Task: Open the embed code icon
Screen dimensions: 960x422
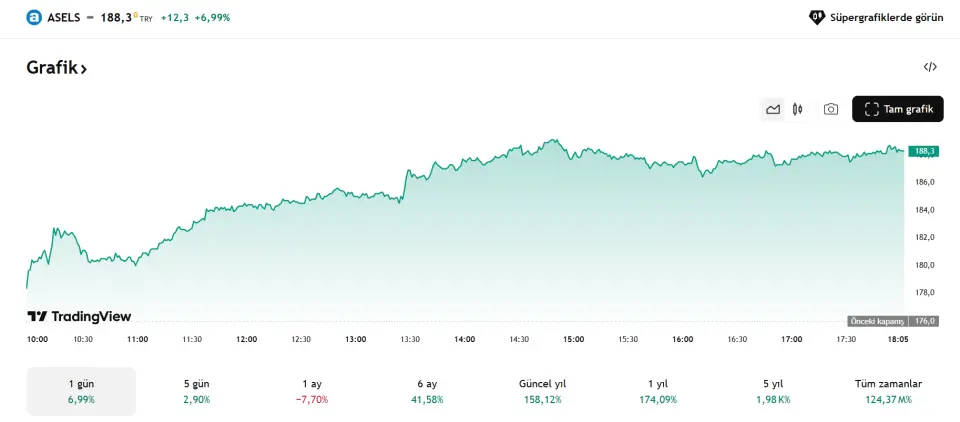Action: 930,67
